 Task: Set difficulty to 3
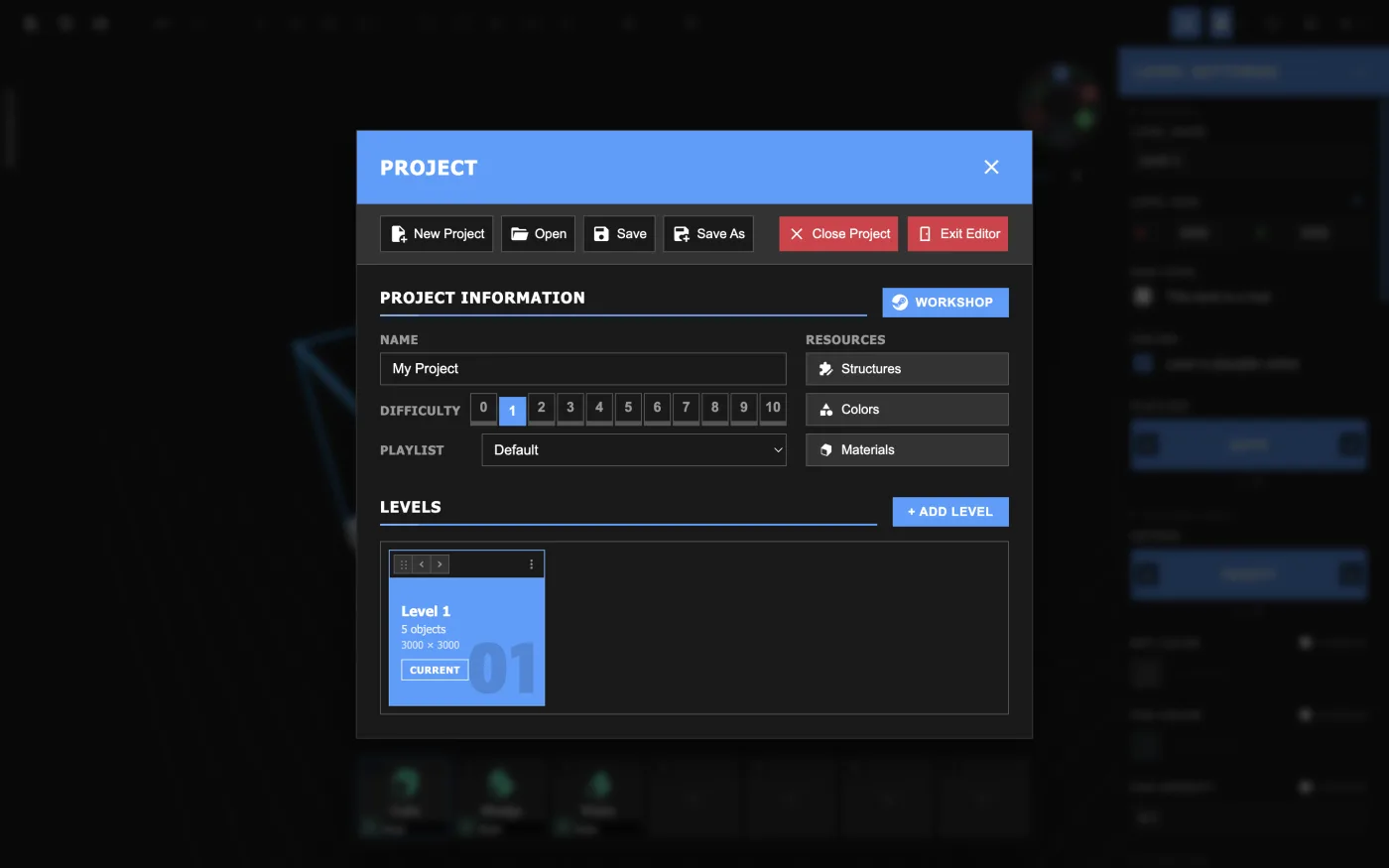click(x=569, y=408)
